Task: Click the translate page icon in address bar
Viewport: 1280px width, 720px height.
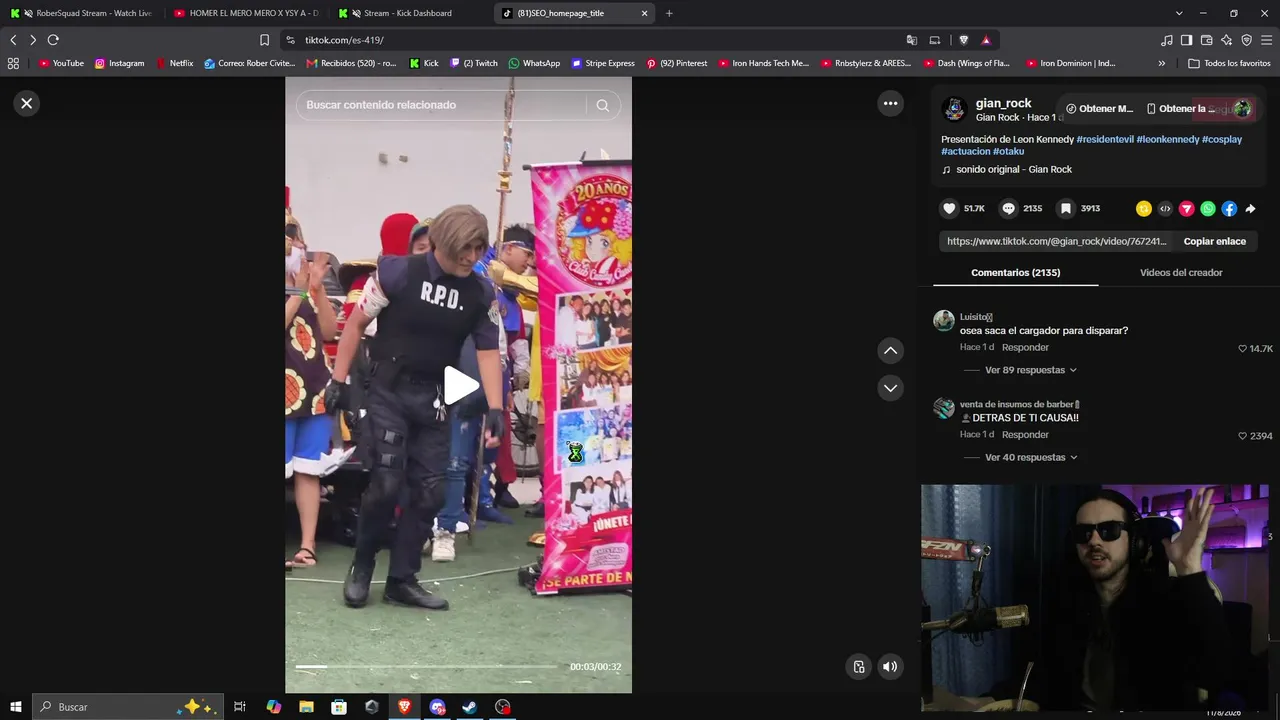Action: click(911, 40)
